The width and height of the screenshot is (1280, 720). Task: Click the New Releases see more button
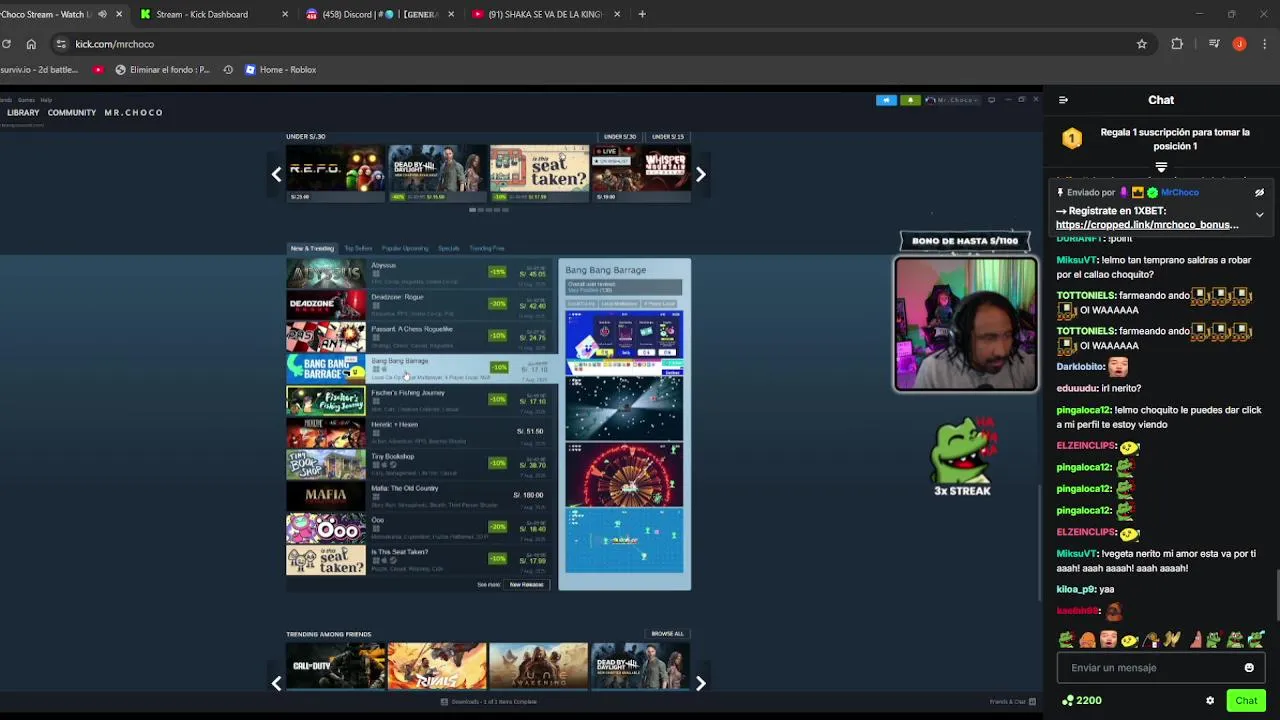[x=527, y=585]
